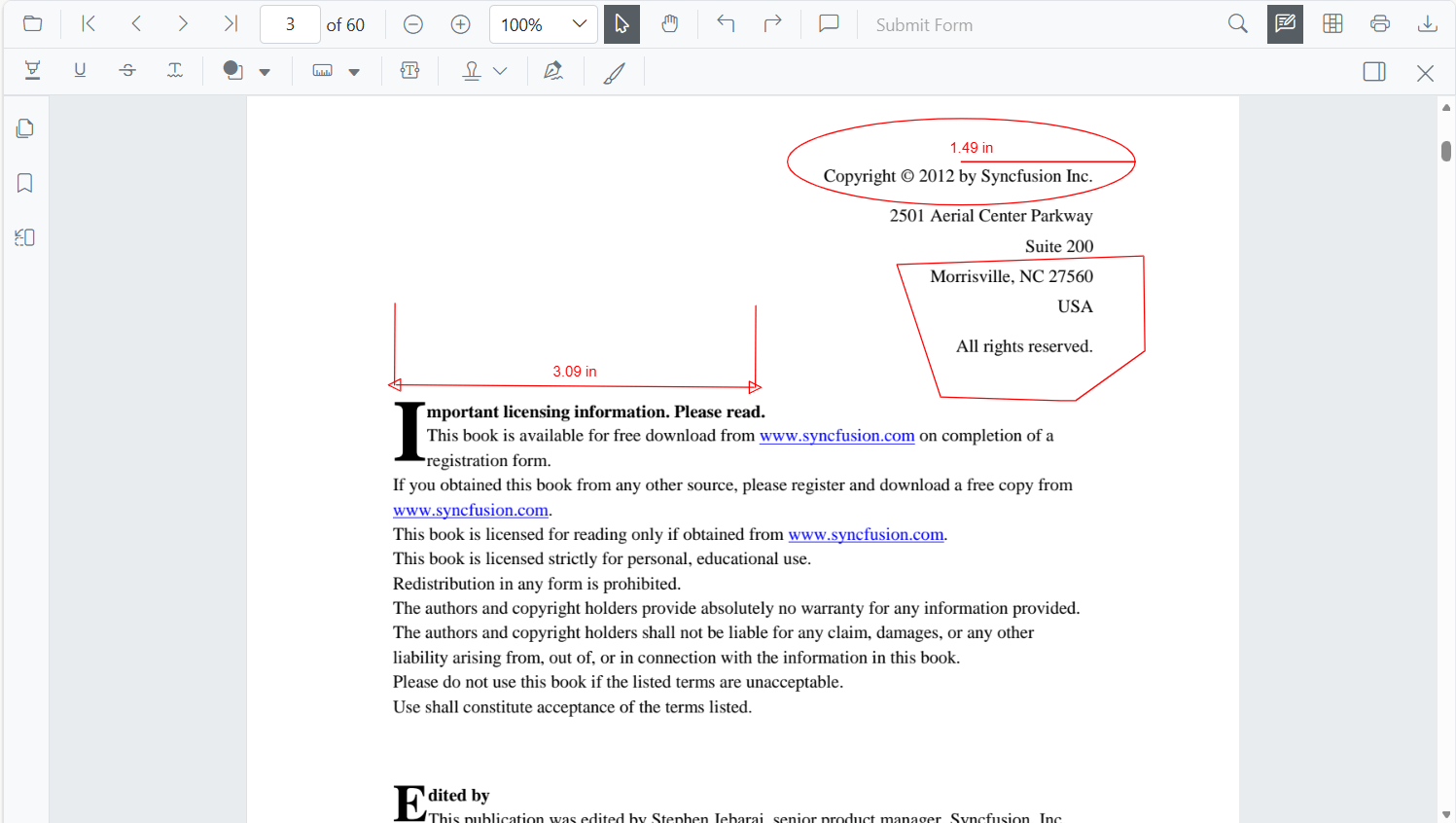
Task: Open the stamp annotation dropdown
Action: tap(500, 71)
